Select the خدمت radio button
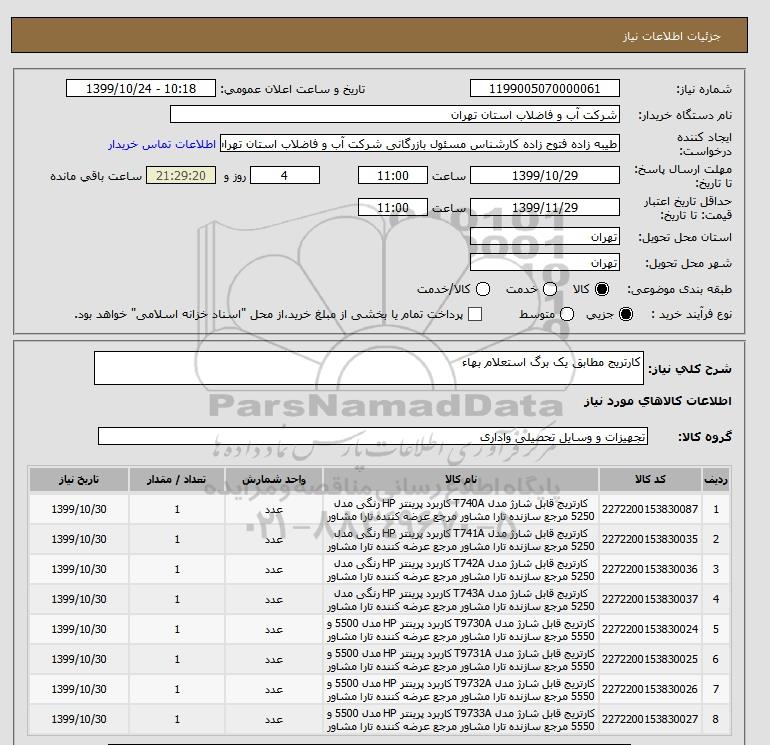This screenshot has height=745, width=770. coord(550,289)
